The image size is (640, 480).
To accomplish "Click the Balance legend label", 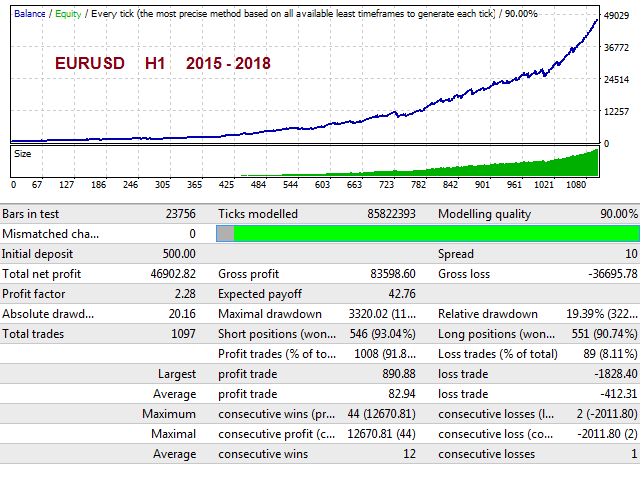I will pyautogui.click(x=29, y=14).
